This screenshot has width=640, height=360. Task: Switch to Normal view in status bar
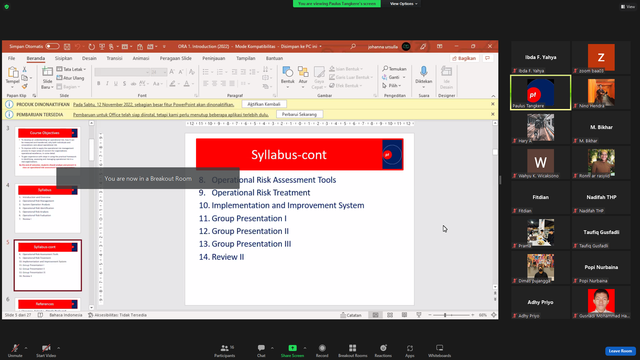click(375, 315)
